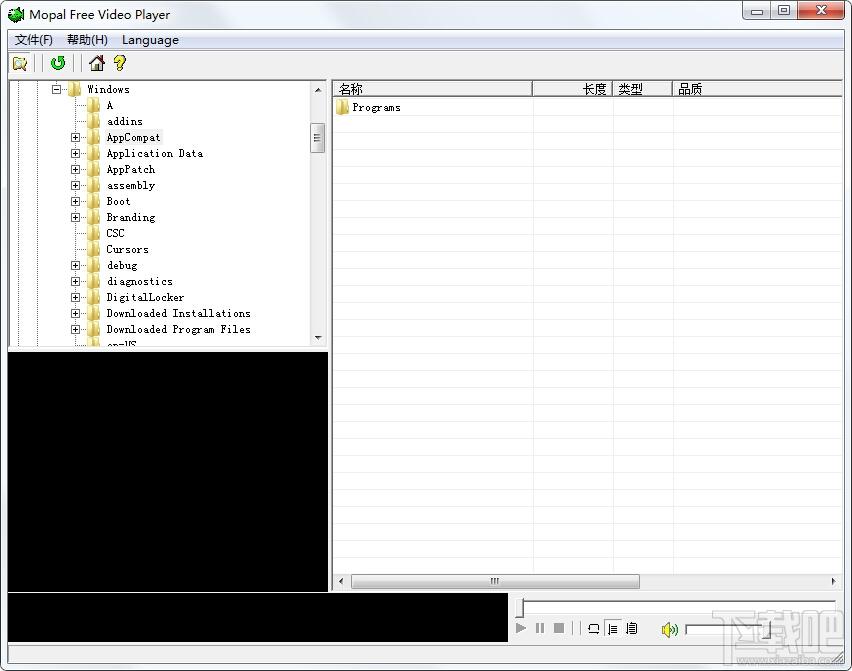Open the 帮助(H) menu
This screenshot has height=671, width=852.
point(87,40)
